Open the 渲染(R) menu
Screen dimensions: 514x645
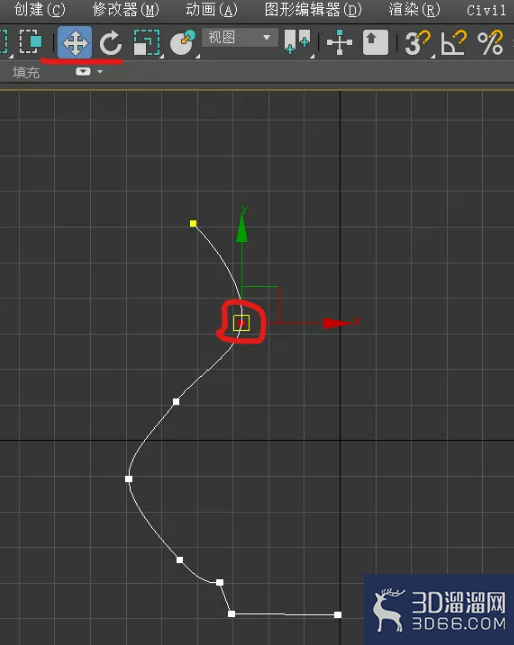[414, 9]
